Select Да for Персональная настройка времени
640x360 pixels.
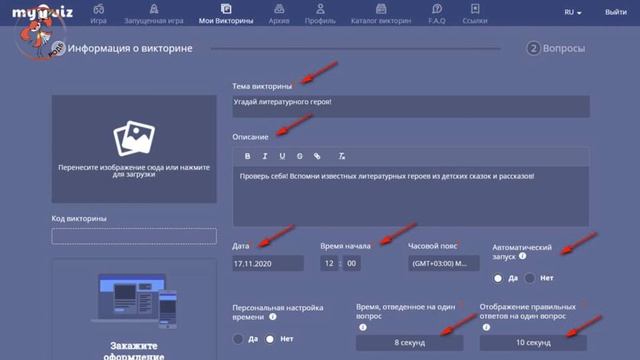(x=238, y=339)
